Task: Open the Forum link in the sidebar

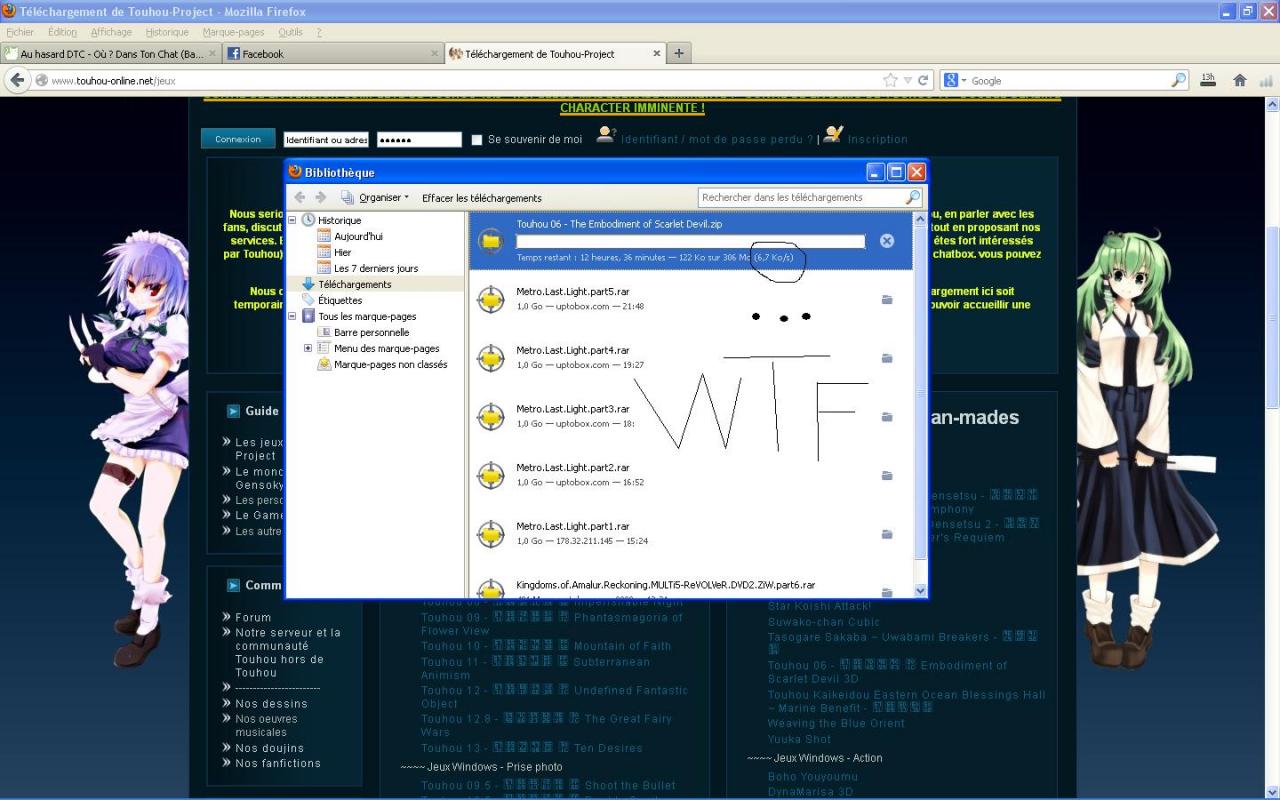Action: coord(253,618)
